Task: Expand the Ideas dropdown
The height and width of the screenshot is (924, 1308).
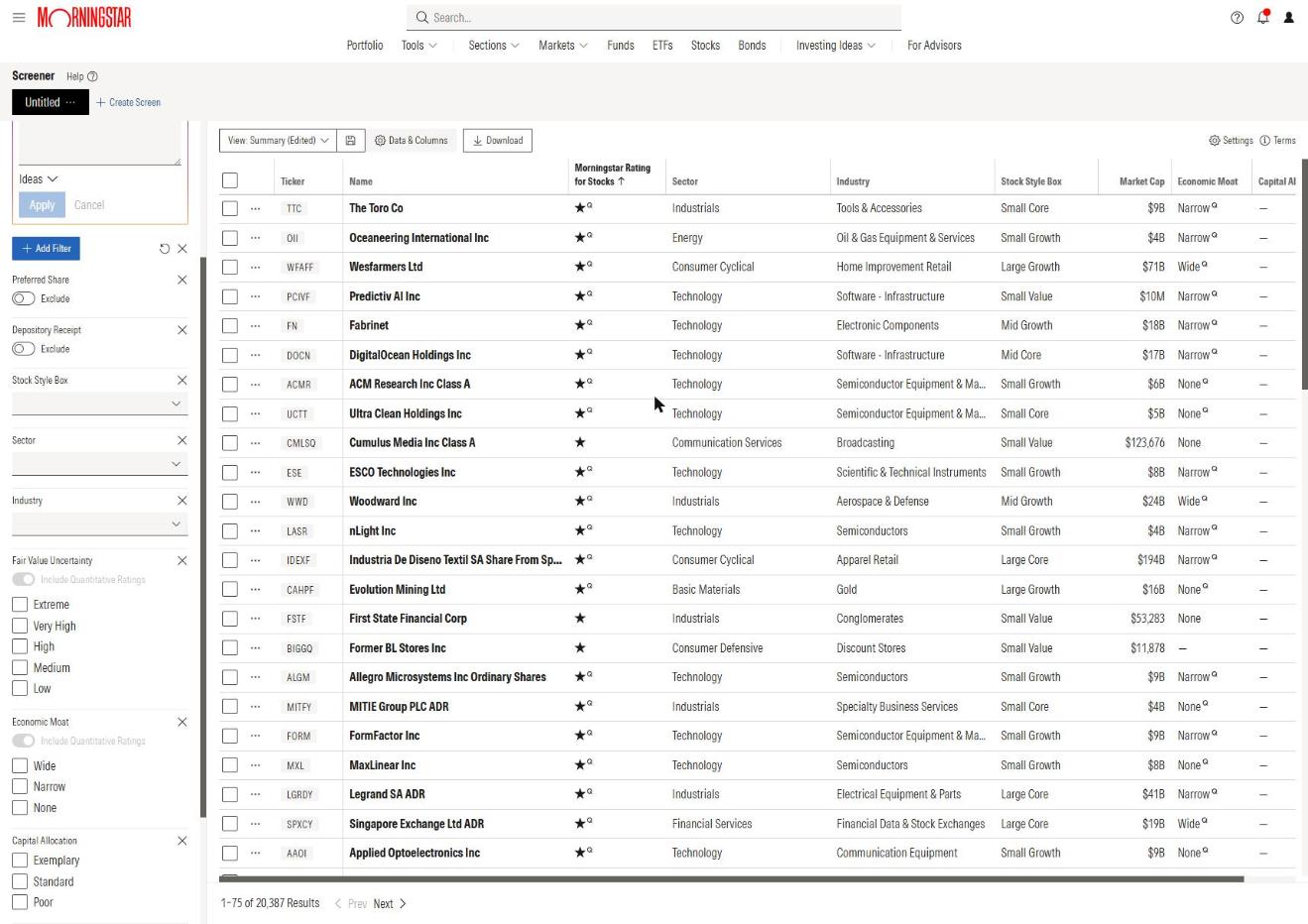Action: click(39, 179)
